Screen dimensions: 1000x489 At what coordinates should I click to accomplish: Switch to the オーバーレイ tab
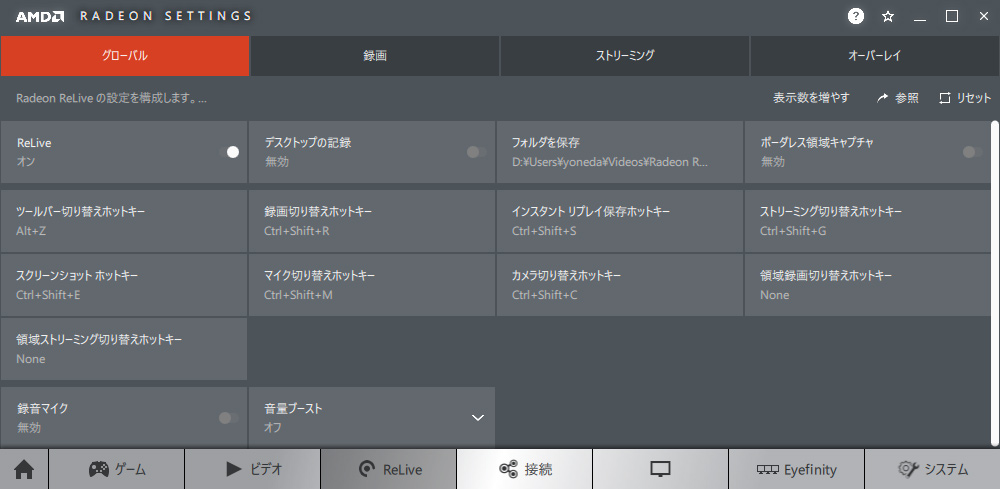click(874, 55)
